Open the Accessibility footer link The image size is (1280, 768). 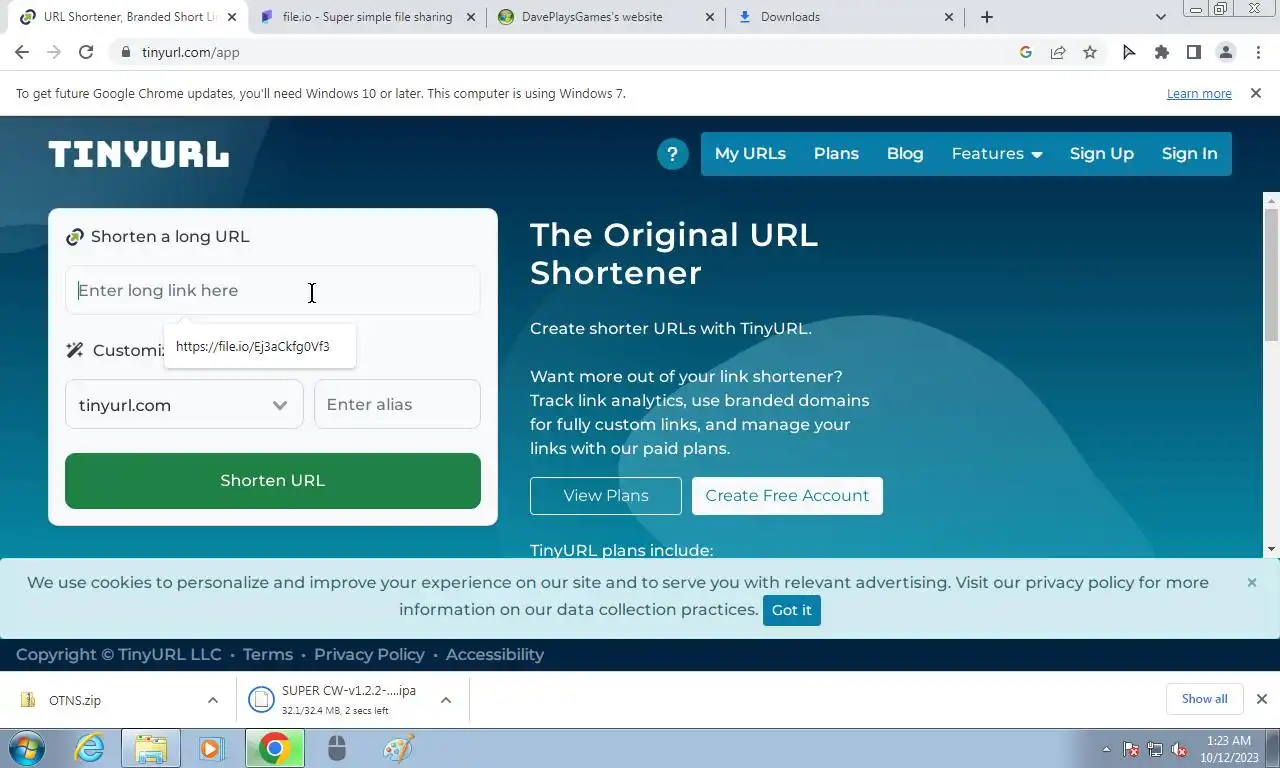[x=495, y=654]
